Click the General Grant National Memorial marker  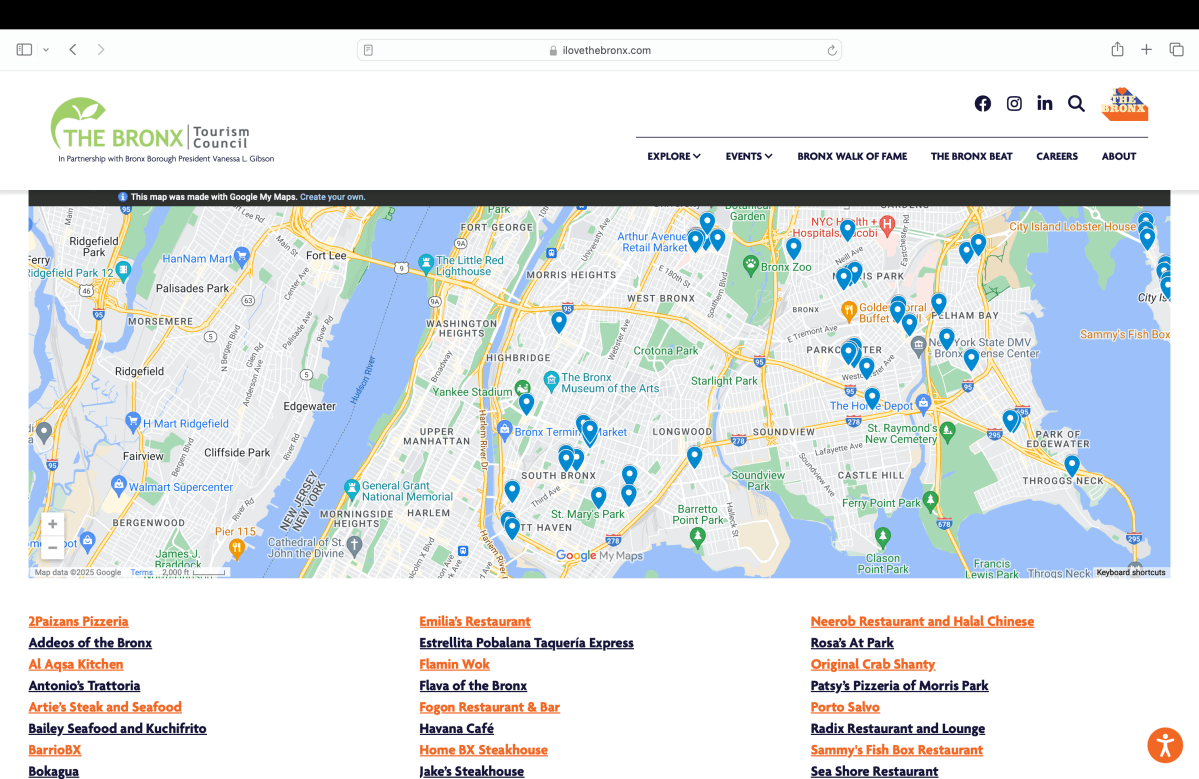pyautogui.click(x=351, y=489)
